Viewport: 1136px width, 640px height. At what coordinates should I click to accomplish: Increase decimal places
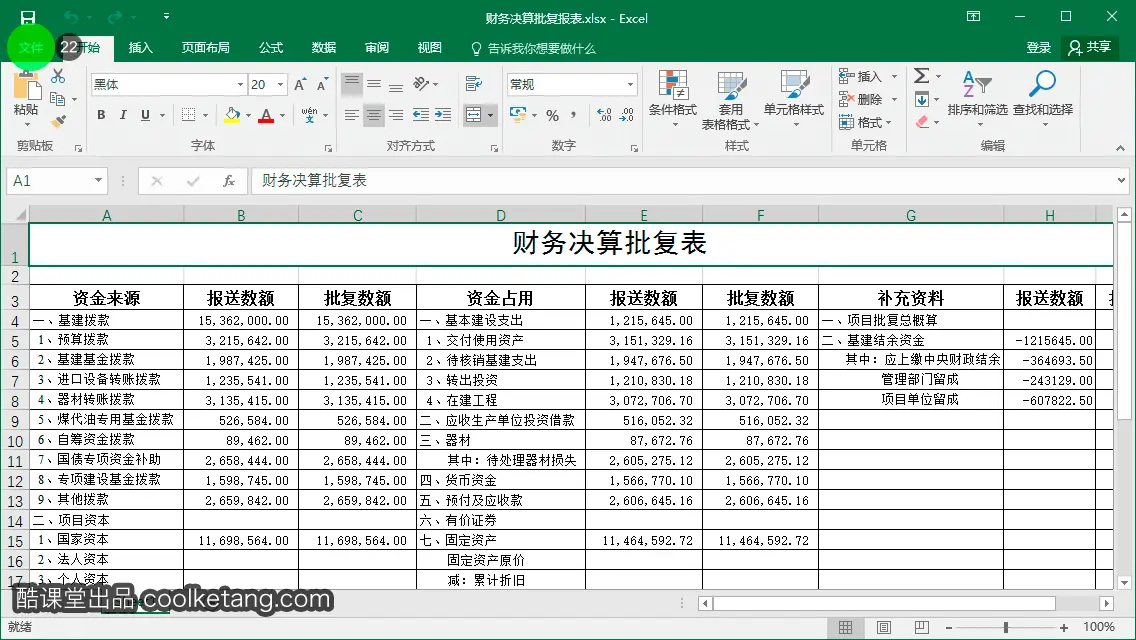[x=604, y=115]
